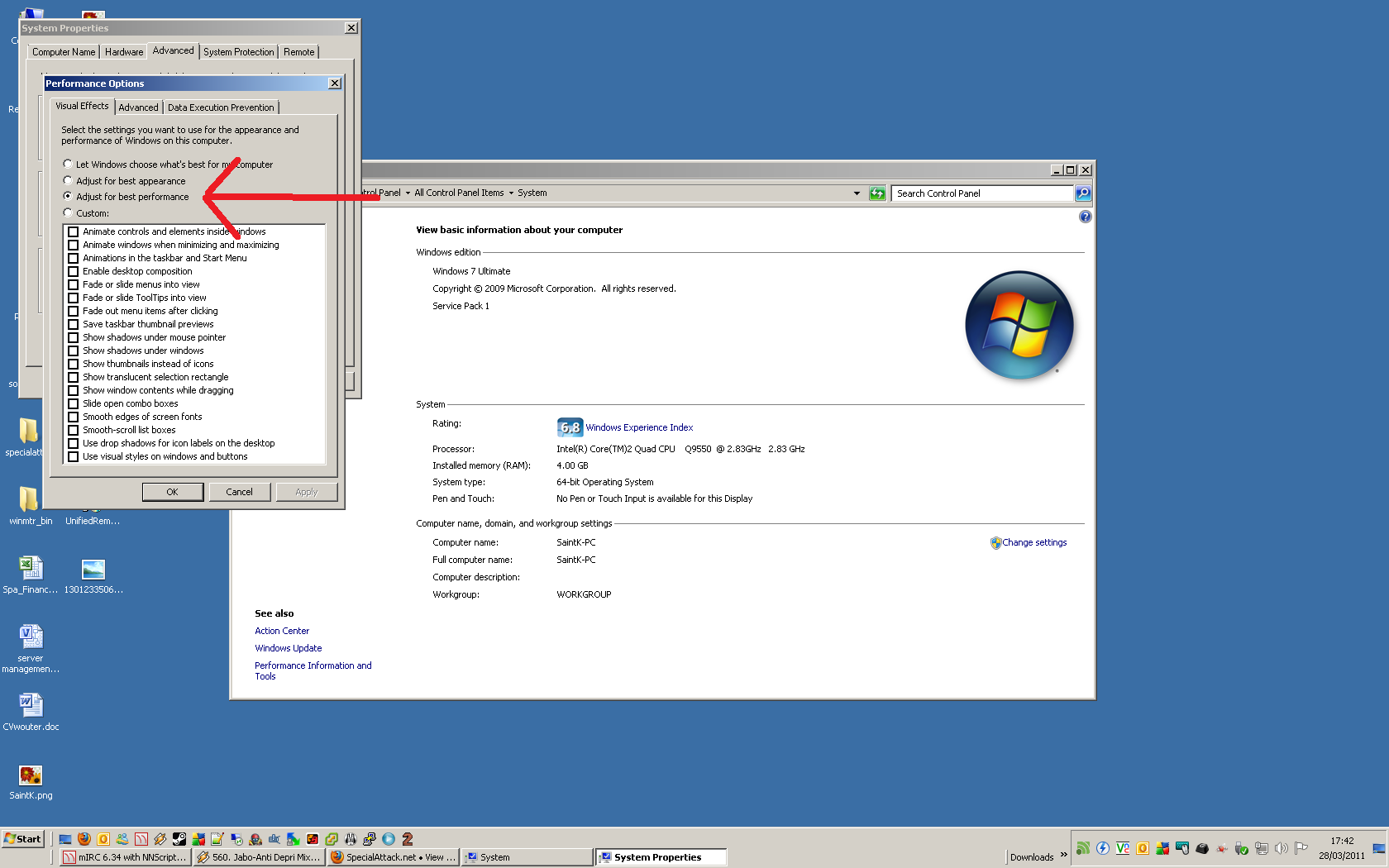Expand the Control Panel breadcrumb arrow

point(408,193)
